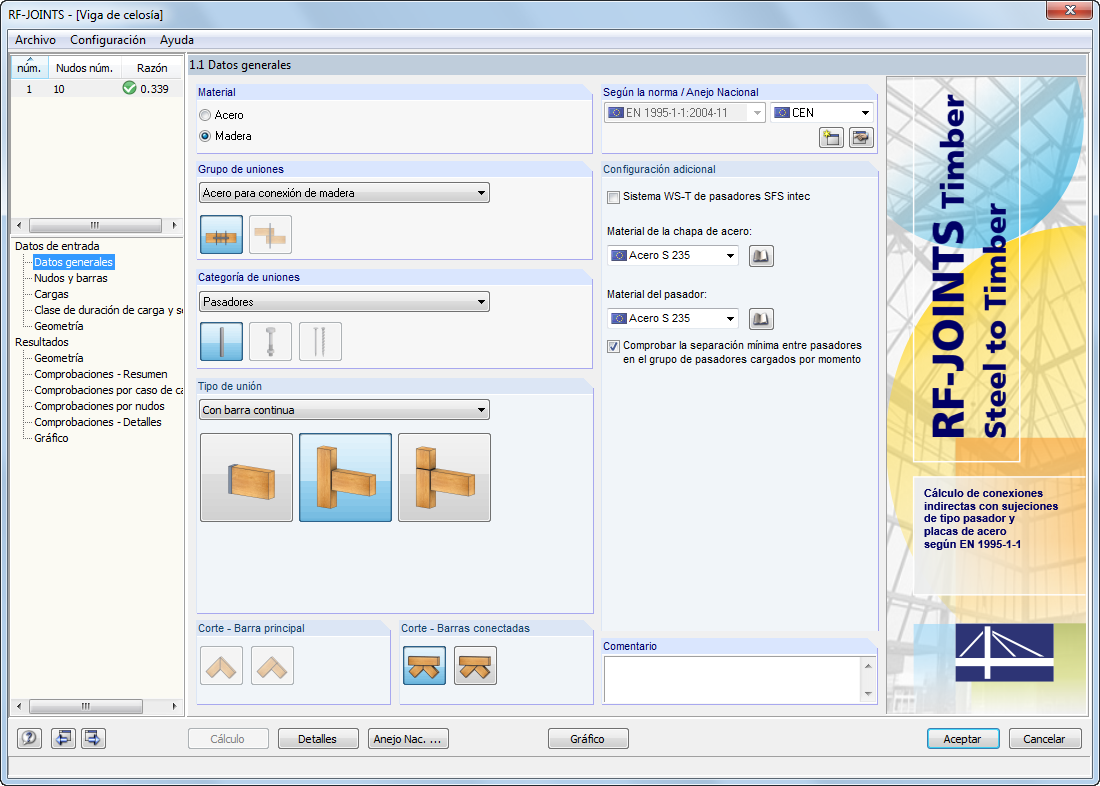Click the Detalles button
Image resolution: width=1100 pixels, height=786 pixels.
318,739
